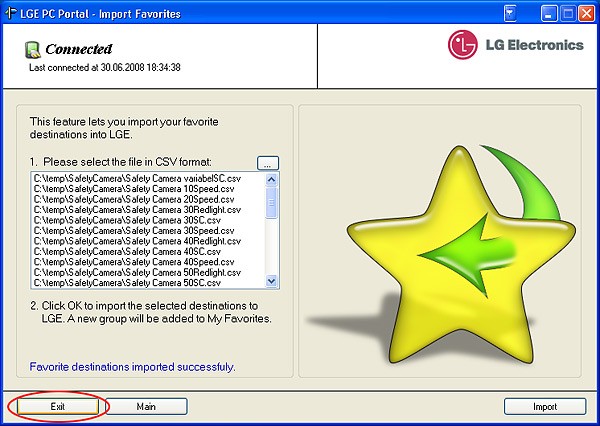The image size is (600, 426).
Task: Click the Connected device status icon
Action: click(33, 50)
